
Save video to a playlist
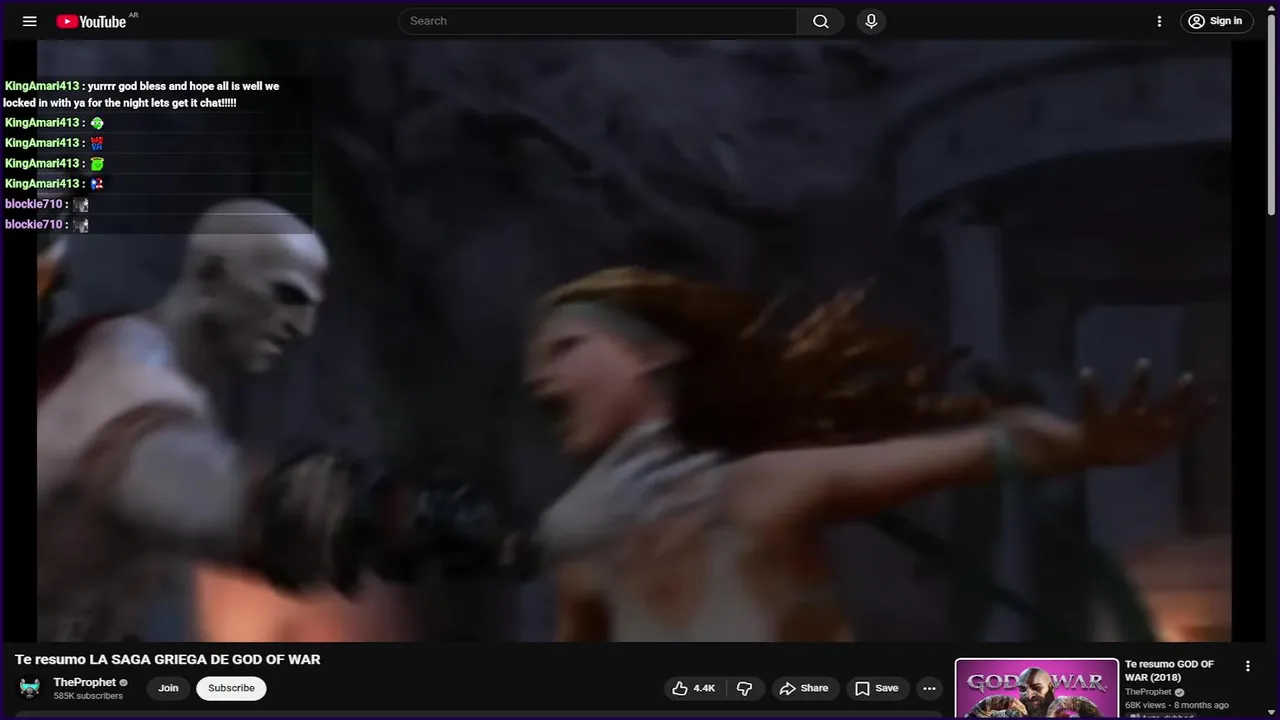[x=876, y=688]
